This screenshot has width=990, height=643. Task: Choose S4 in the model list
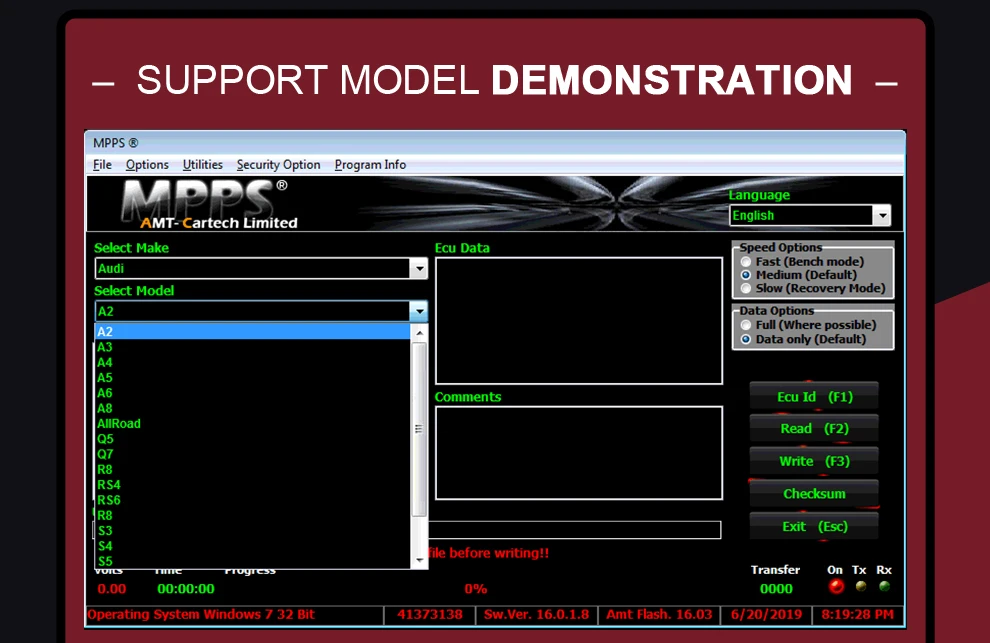[x=253, y=546]
